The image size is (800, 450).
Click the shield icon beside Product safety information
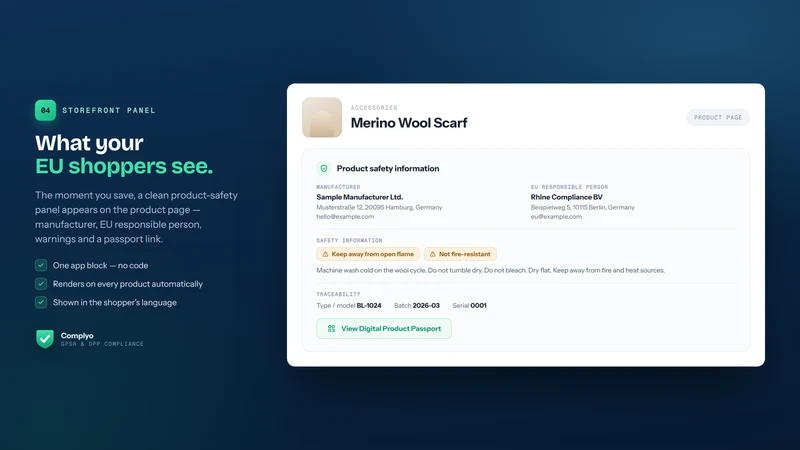click(x=324, y=168)
